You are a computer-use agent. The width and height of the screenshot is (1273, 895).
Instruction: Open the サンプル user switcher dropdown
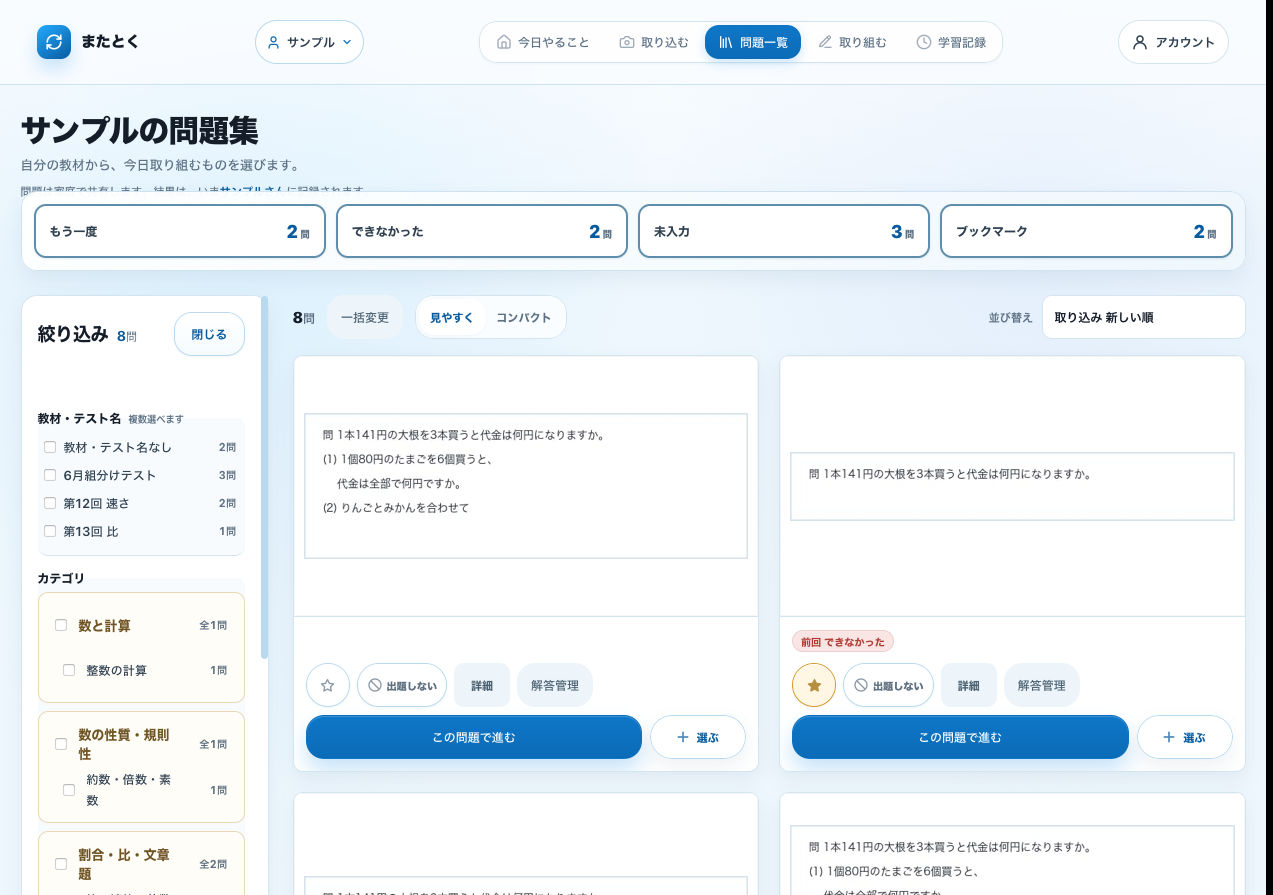(310, 42)
